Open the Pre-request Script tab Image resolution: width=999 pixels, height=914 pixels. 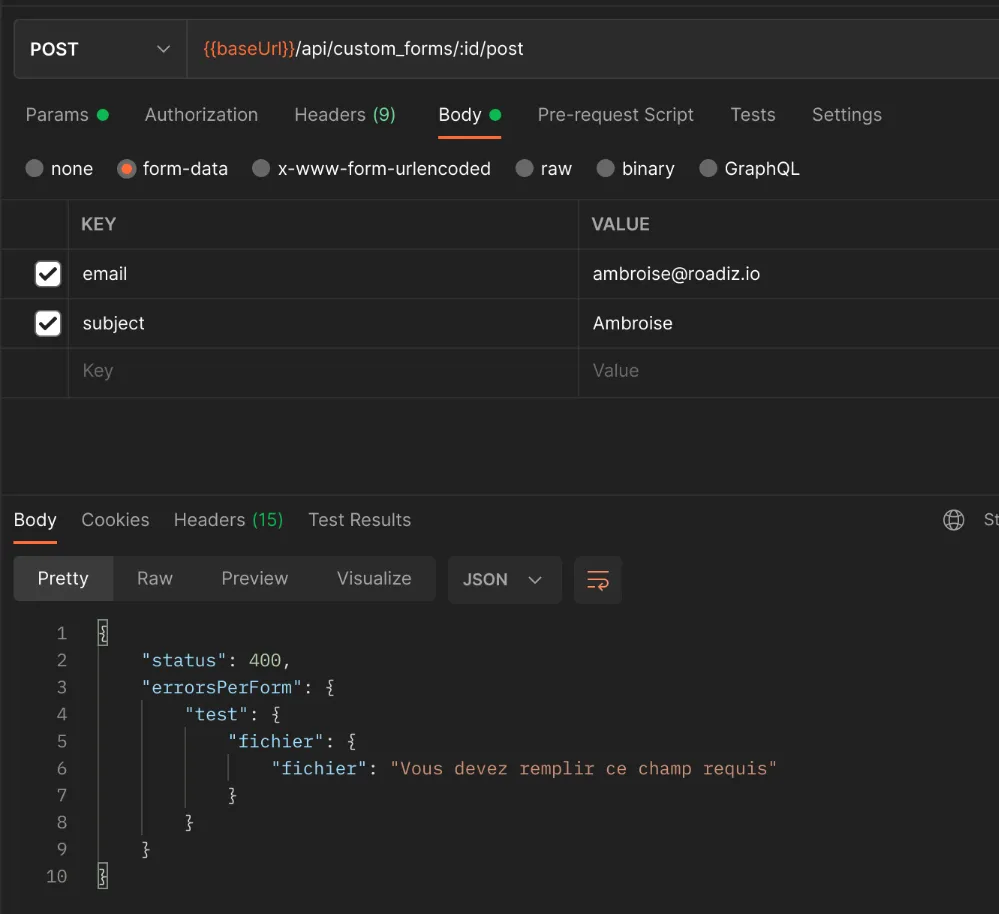tap(615, 115)
